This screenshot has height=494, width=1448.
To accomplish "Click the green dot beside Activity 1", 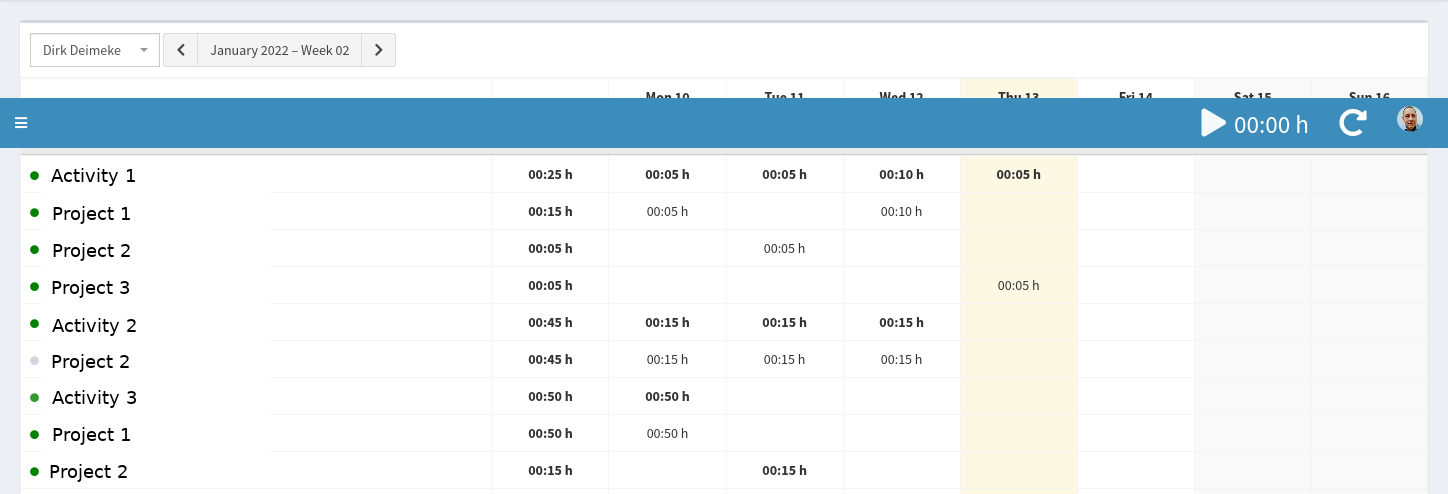I will 34,175.
